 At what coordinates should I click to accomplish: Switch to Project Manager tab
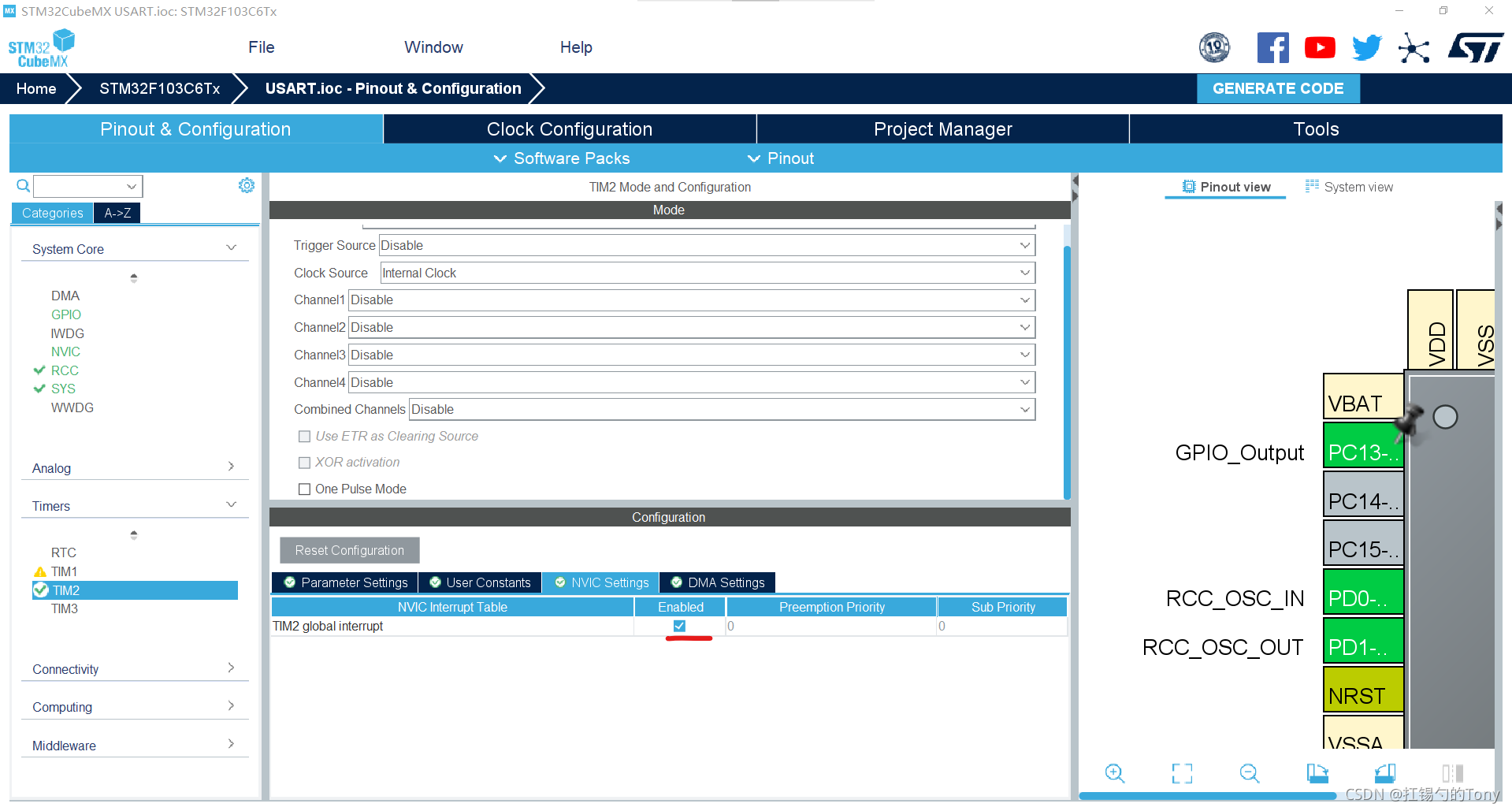(x=942, y=129)
